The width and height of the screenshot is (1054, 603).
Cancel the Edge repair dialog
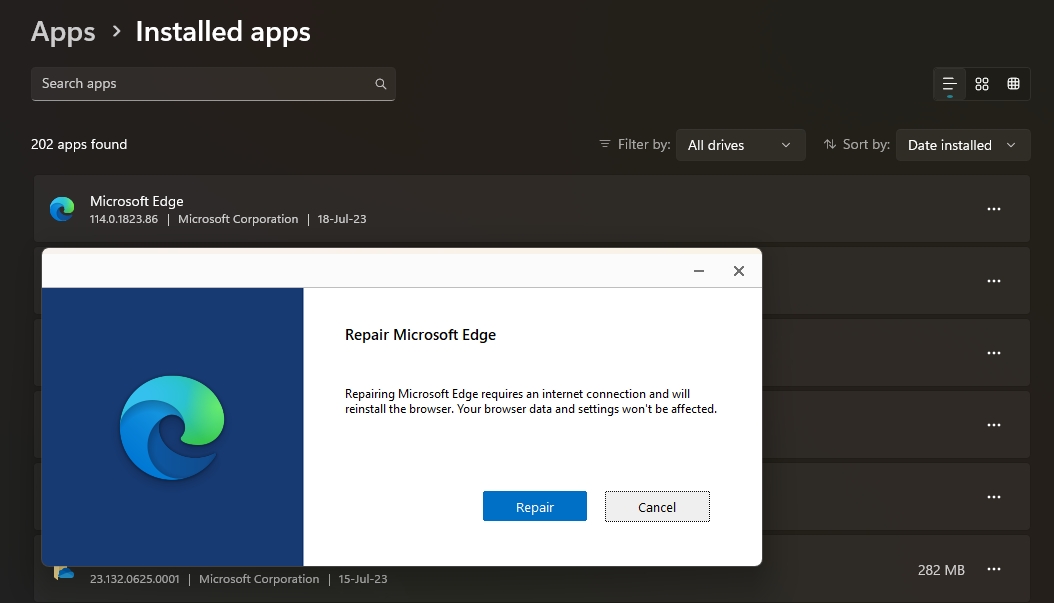(x=657, y=506)
